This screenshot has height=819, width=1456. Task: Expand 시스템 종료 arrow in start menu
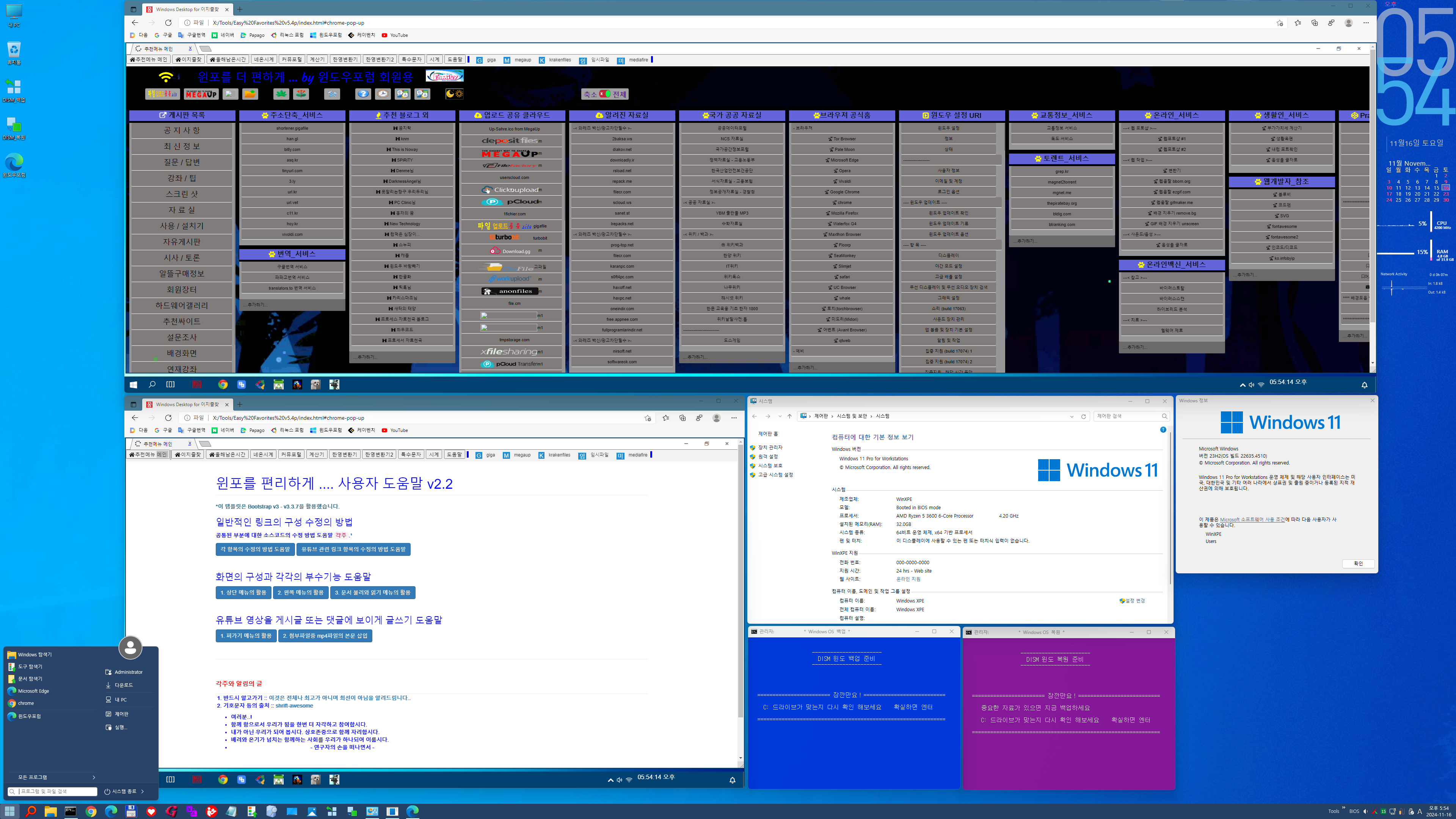143,792
